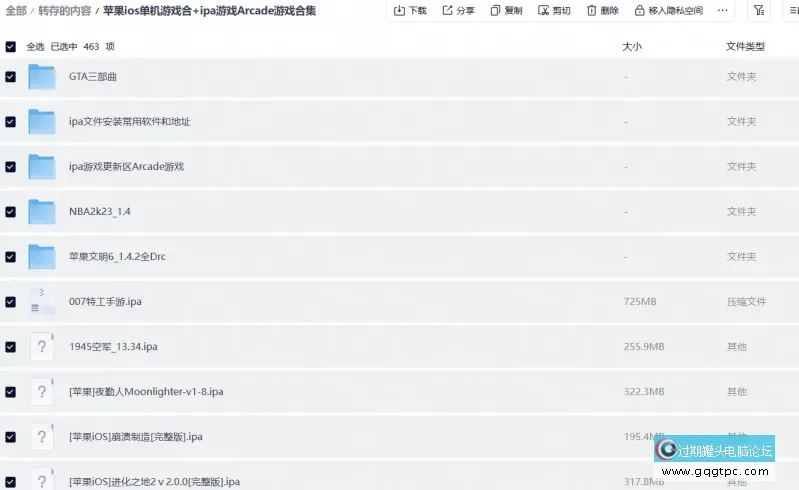Click the 进化之地2 file icon
This screenshot has height=490, width=799.
point(42,480)
